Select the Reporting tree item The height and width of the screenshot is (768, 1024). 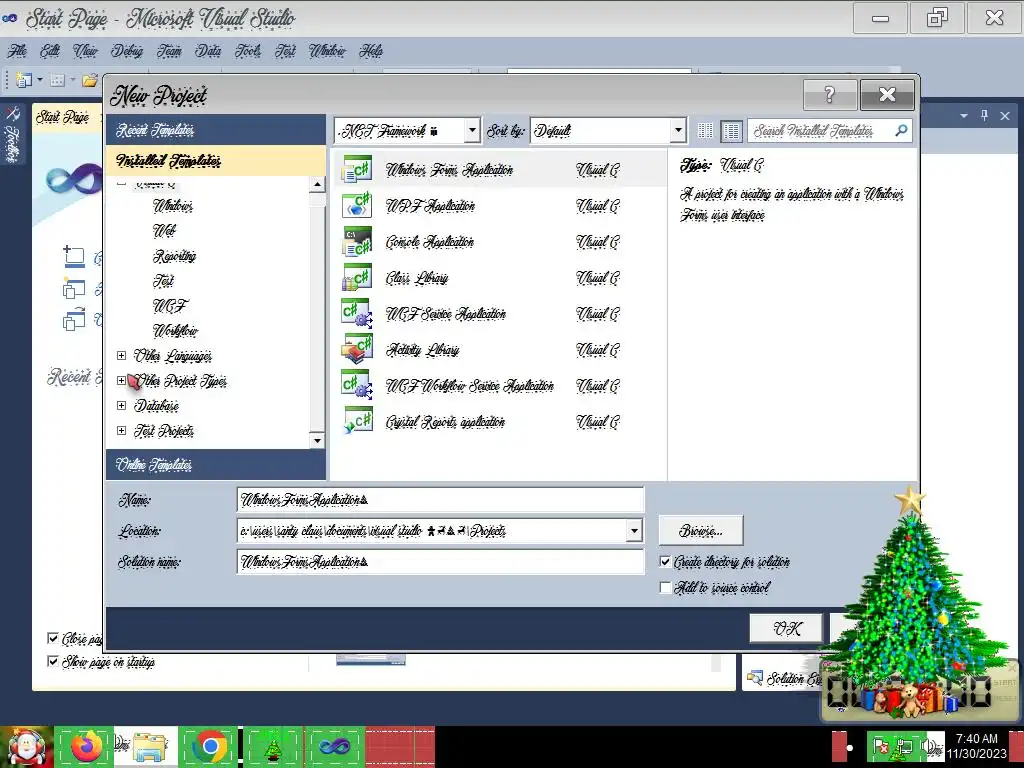point(174,256)
